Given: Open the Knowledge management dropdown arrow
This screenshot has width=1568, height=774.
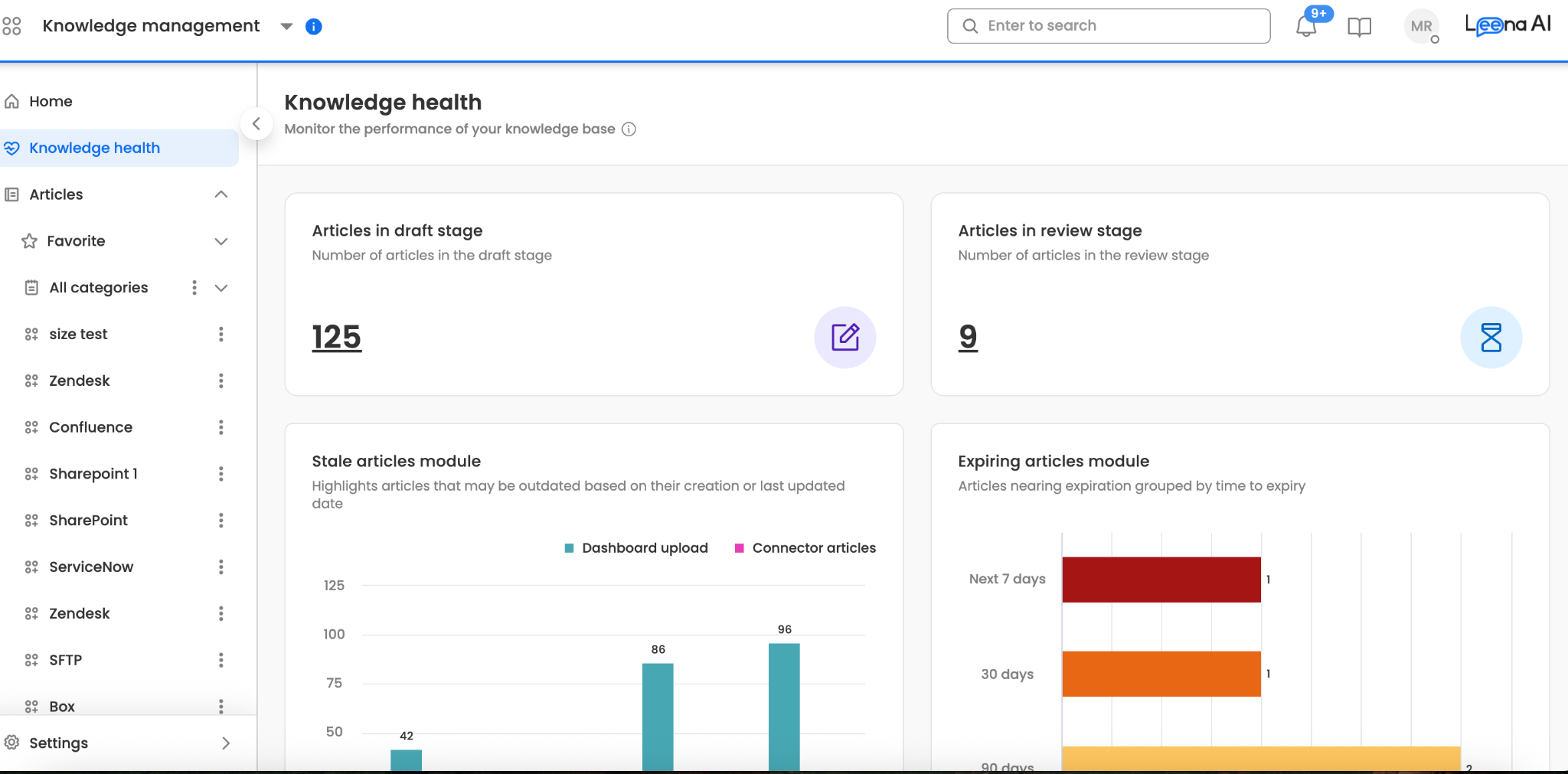Looking at the screenshot, I should [287, 27].
